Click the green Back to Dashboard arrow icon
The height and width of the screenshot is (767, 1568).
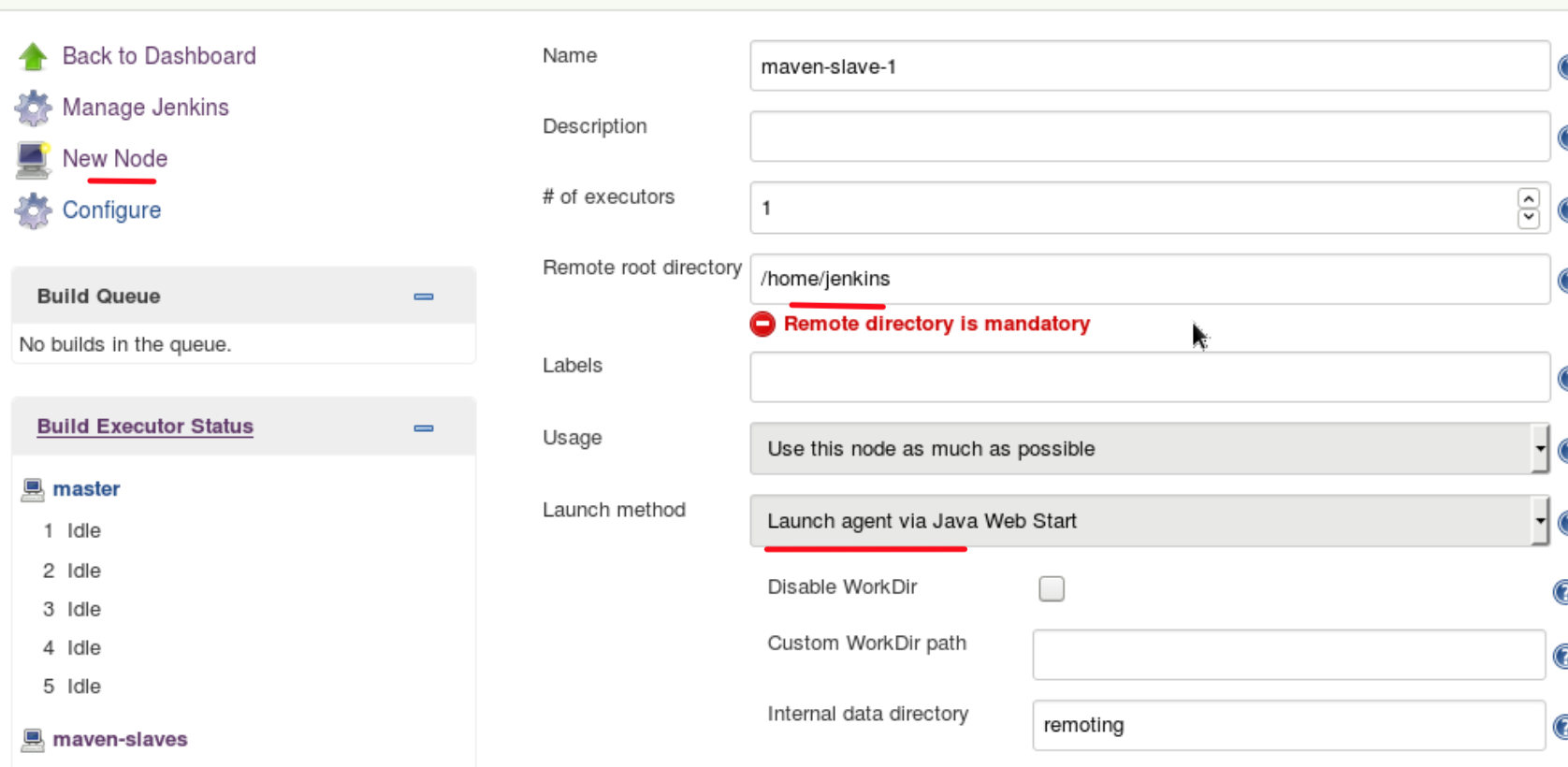33,56
